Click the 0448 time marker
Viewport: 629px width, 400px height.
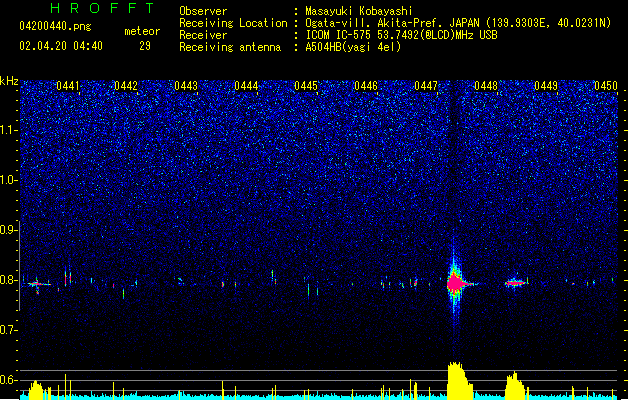click(x=486, y=86)
